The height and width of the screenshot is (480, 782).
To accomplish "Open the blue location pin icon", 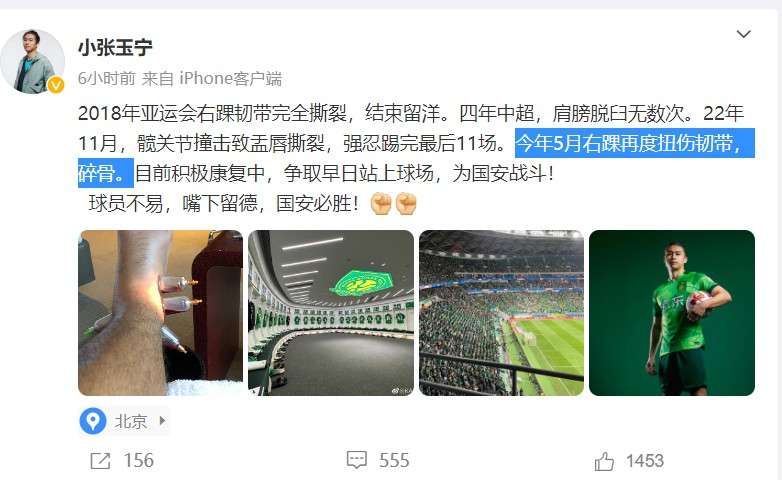I will click(x=93, y=421).
